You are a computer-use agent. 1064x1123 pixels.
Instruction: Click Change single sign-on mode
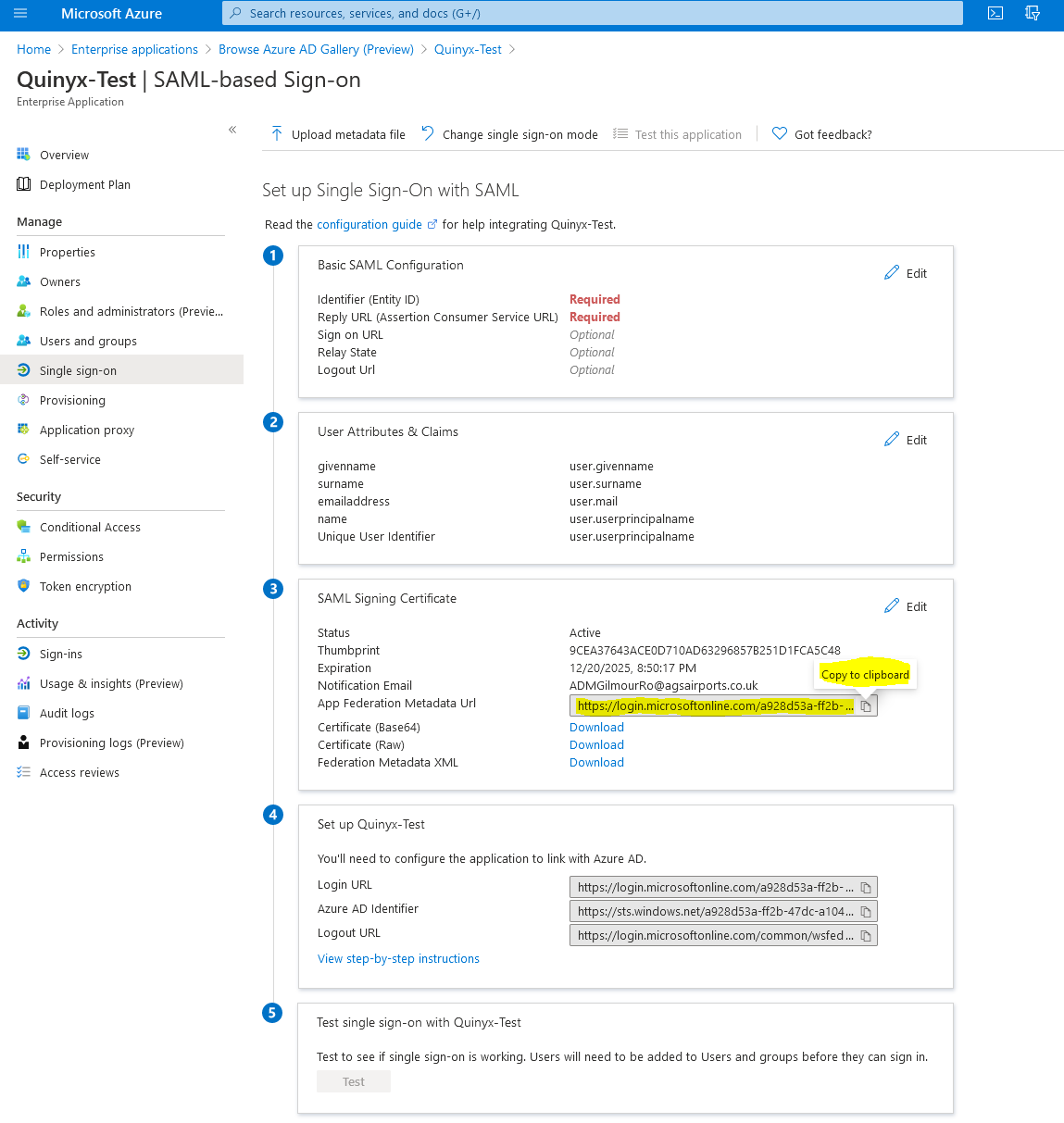(509, 134)
